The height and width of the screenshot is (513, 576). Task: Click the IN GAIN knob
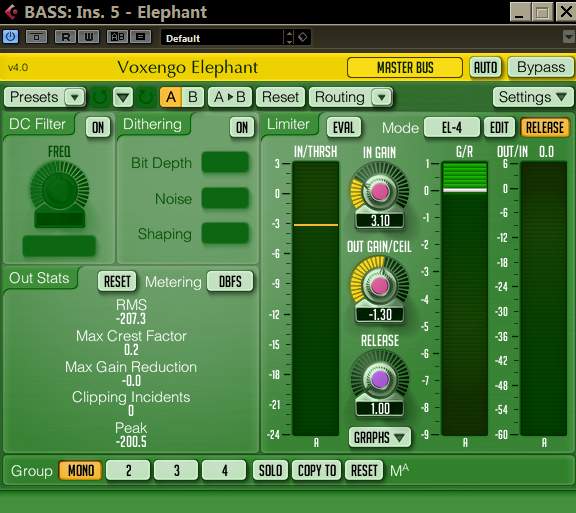[x=380, y=191]
